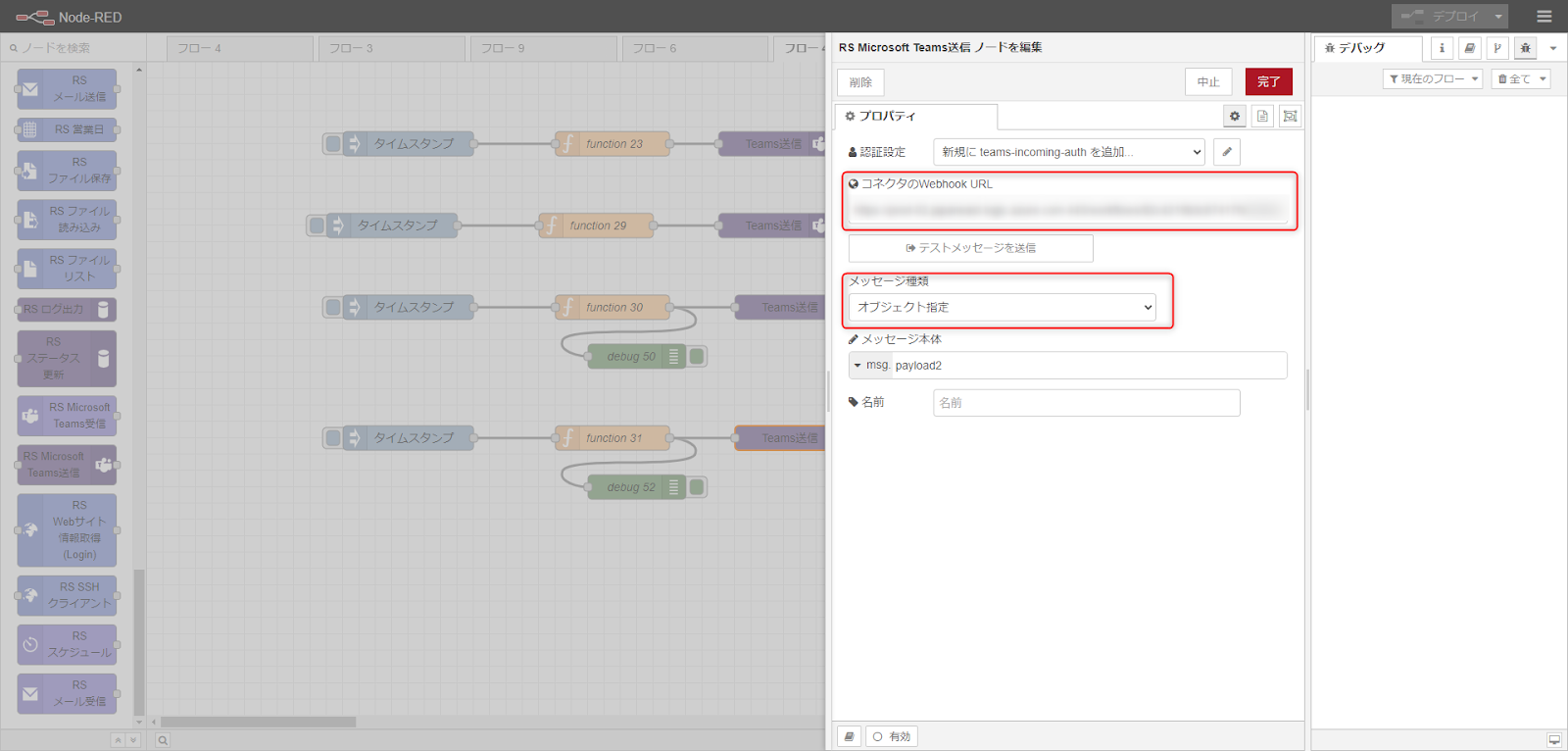The width and height of the screenshot is (1568, 751).
Task: Select the function 29 node
Action: pos(597,225)
